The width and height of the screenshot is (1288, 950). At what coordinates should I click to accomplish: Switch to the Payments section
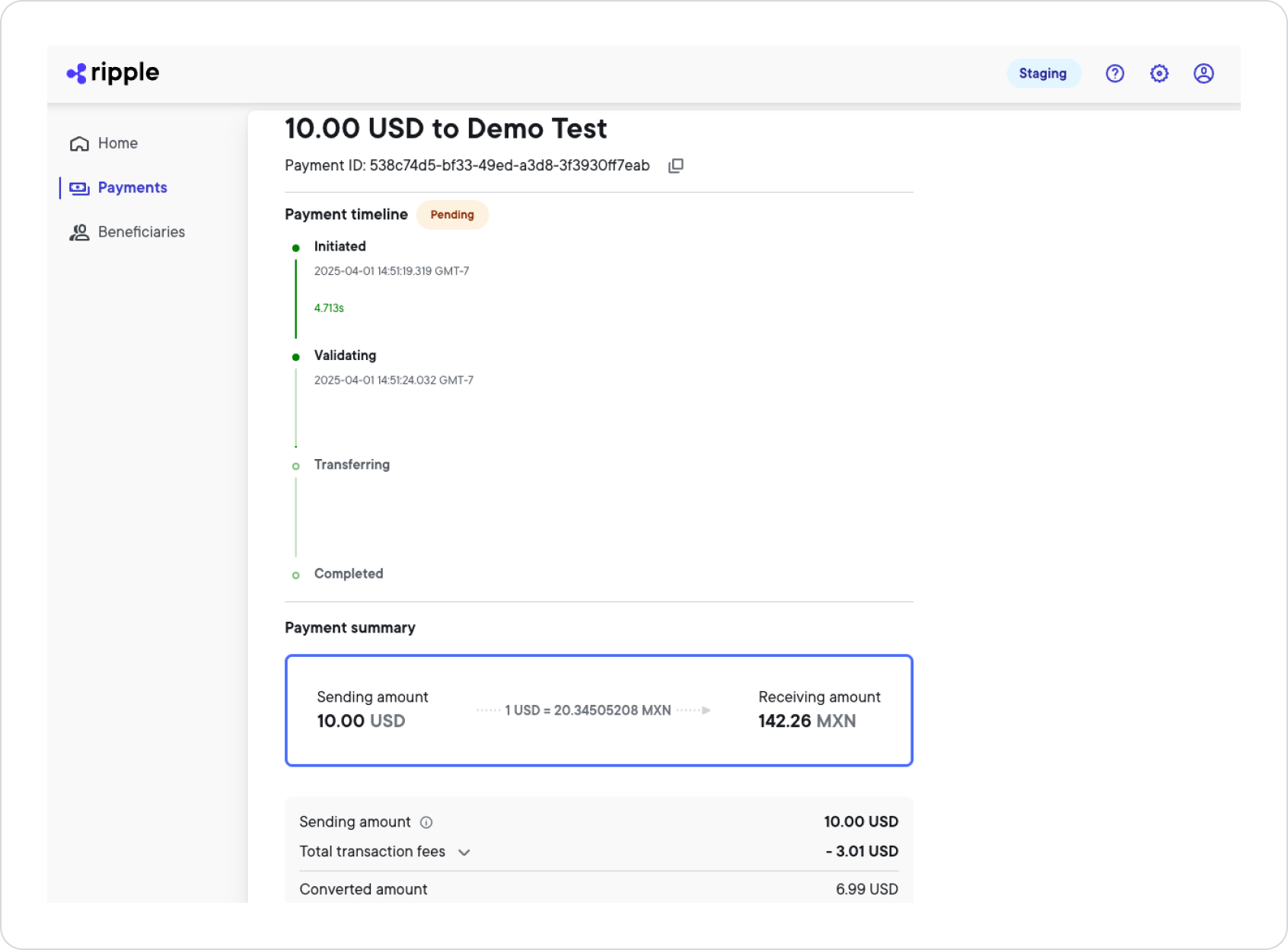[132, 187]
